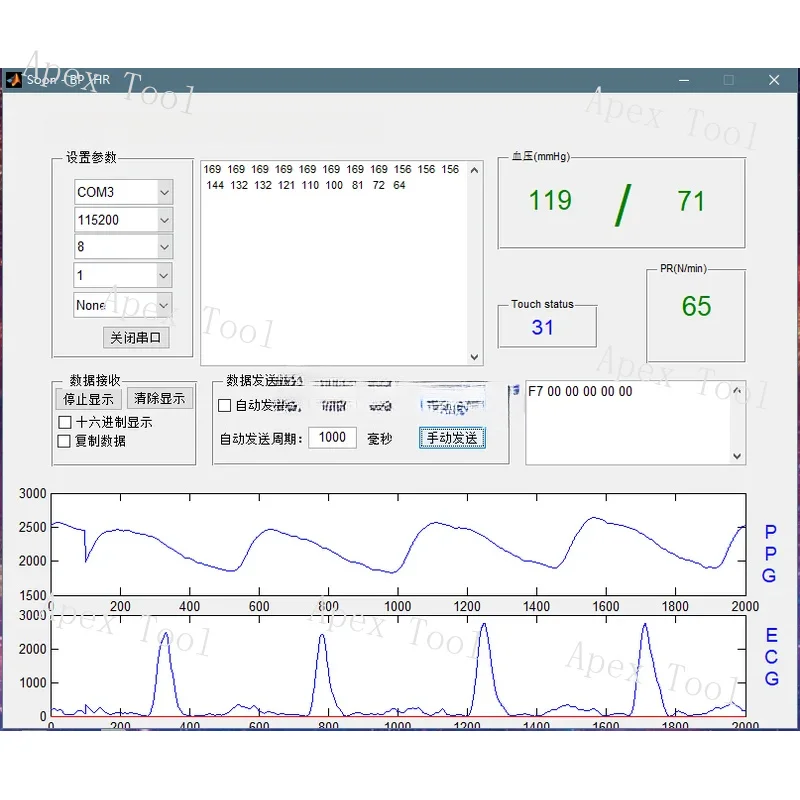Maximize the BP HR window
Viewport: 800px width, 800px height.
(729, 80)
